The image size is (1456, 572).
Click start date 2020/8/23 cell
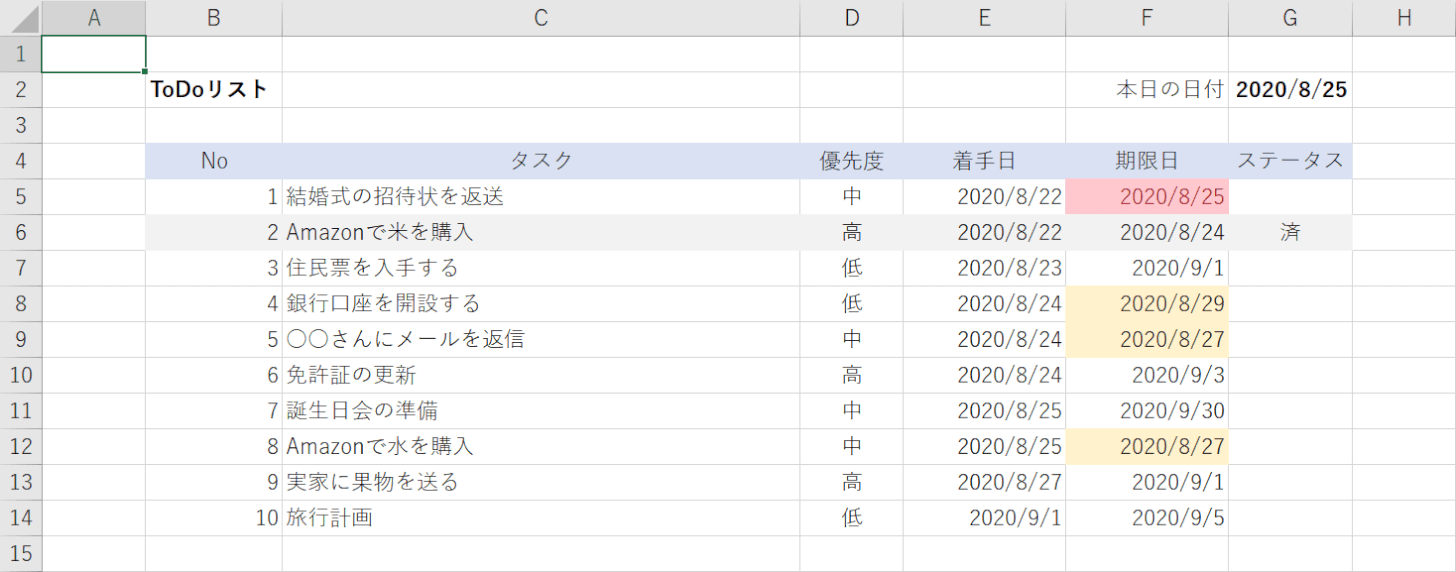click(985, 268)
